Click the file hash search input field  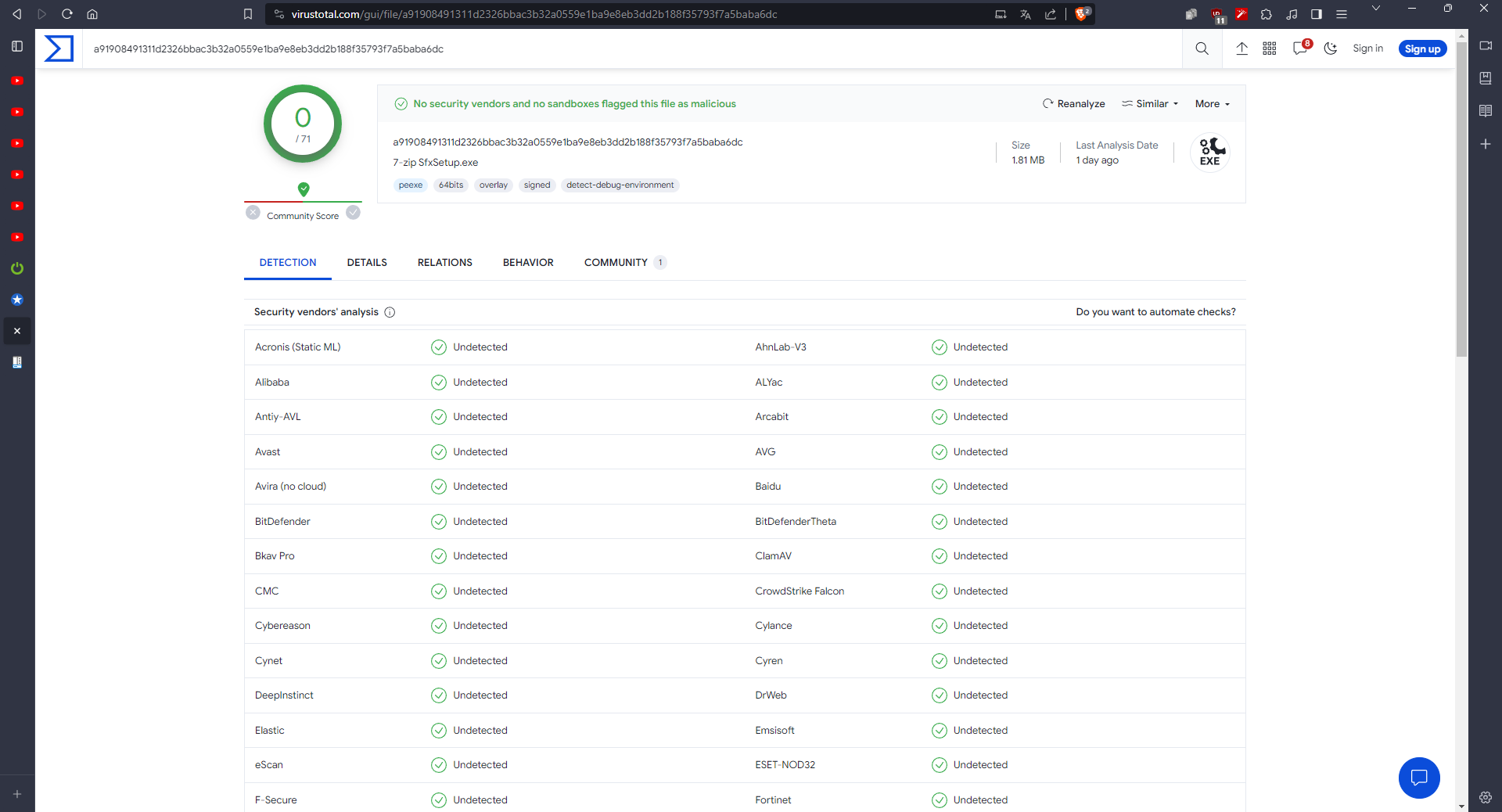pyautogui.click(x=632, y=49)
